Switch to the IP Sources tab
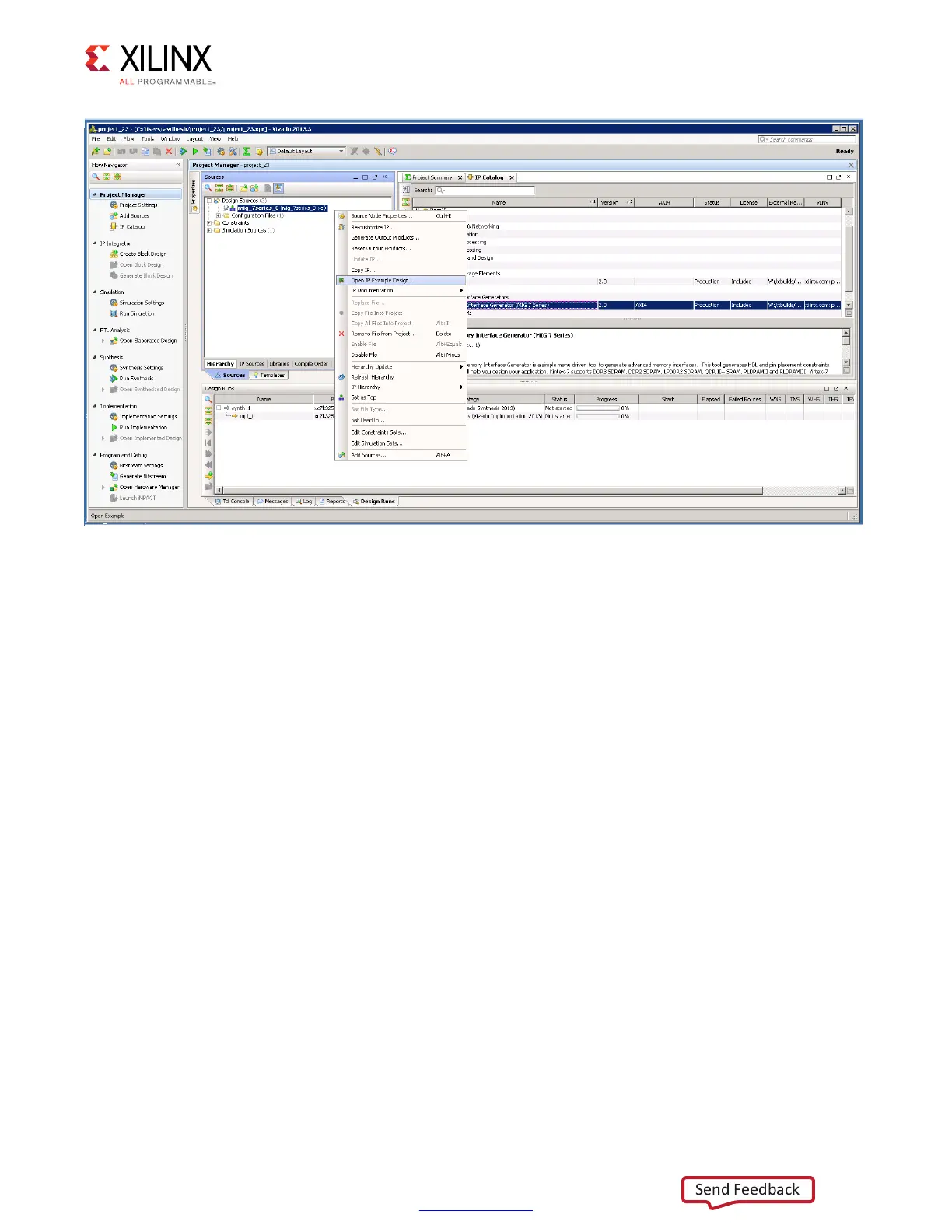 pos(252,364)
